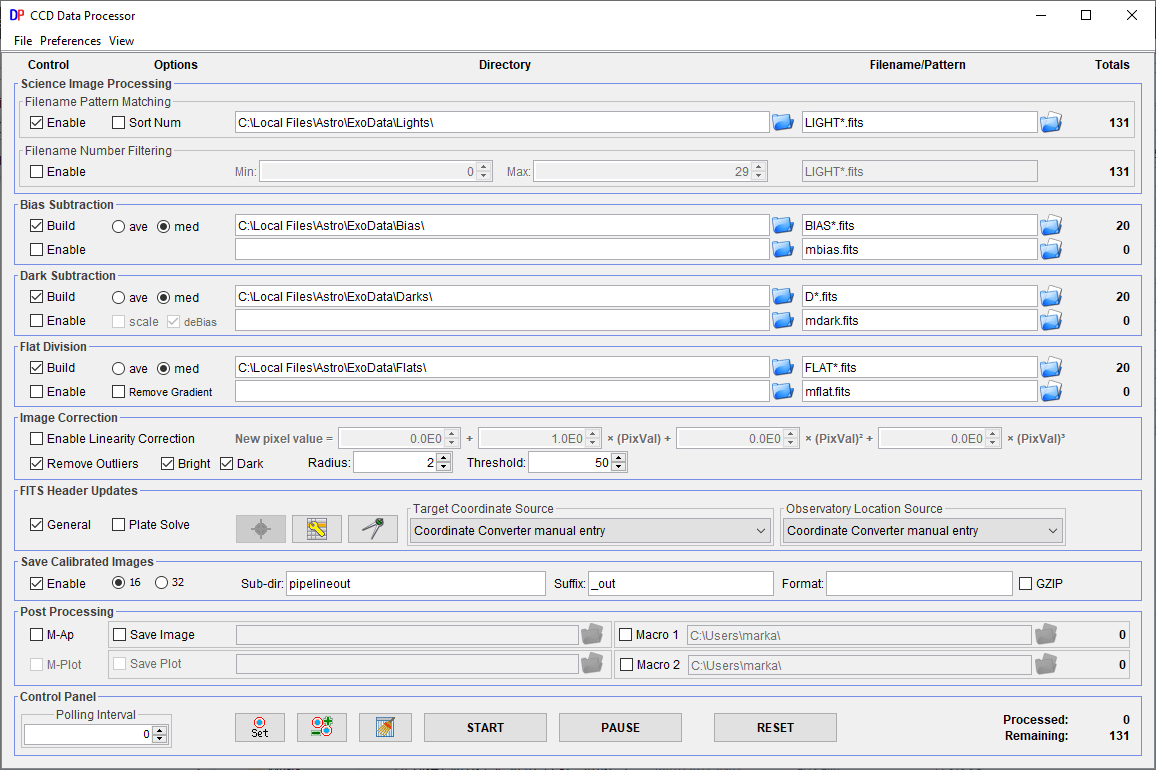Click the empty Format field
1156x770 pixels.
pyautogui.click(x=919, y=583)
